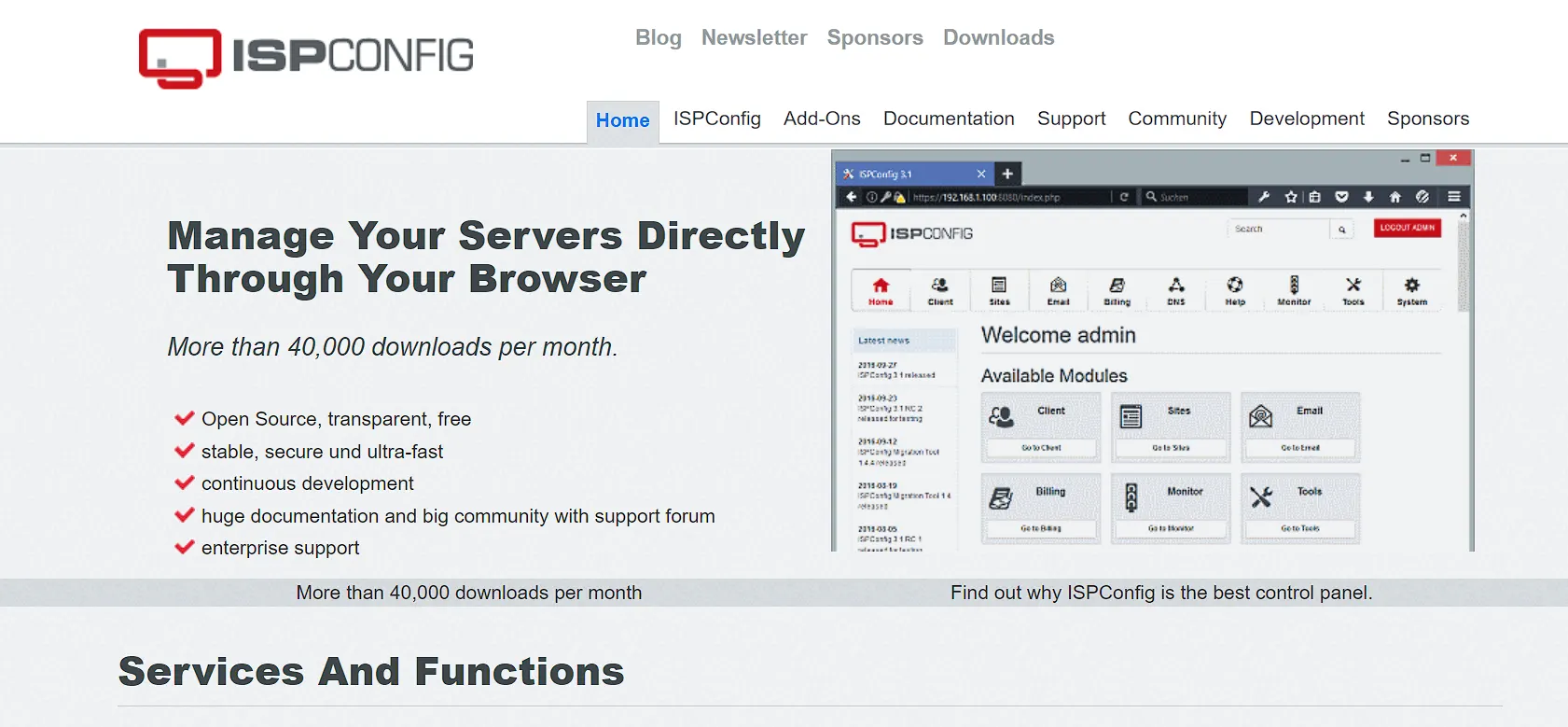Open the Add-Ons menu item
The height and width of the screenshot is (727, 1568).
[822, 119]
